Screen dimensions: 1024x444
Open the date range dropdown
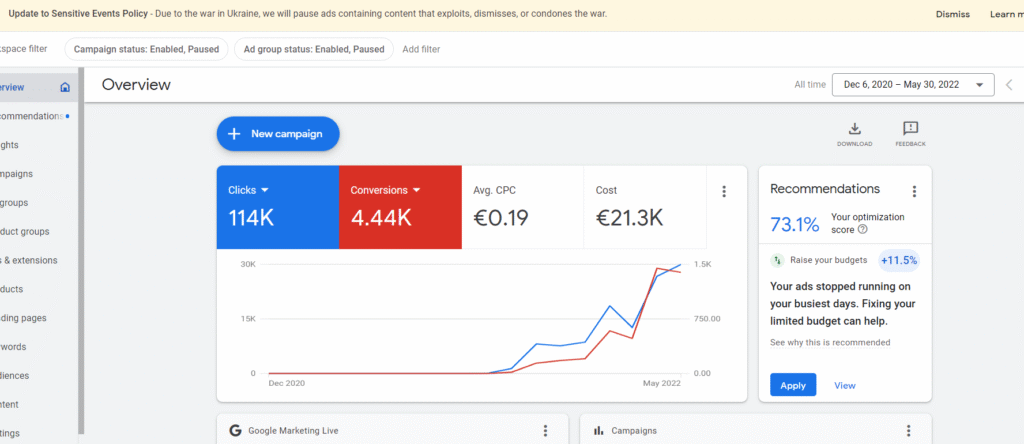913,85
